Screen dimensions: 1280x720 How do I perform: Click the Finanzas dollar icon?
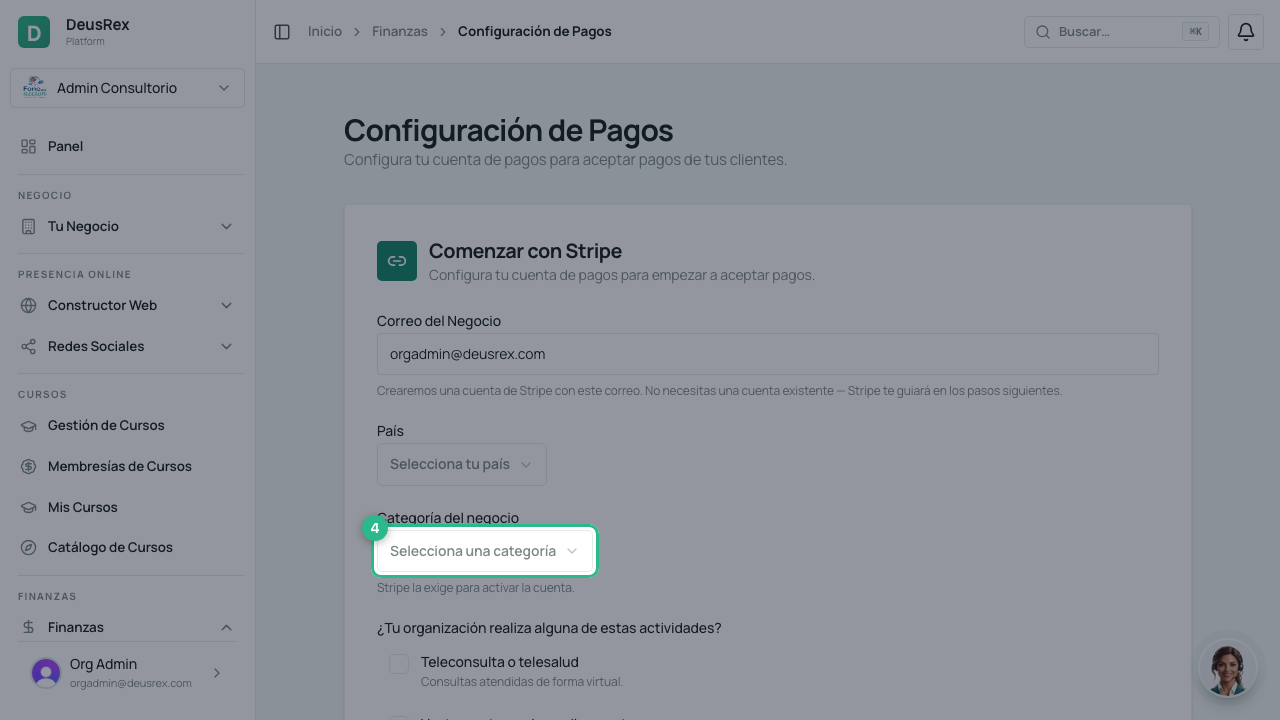click(x=28, y=627)
